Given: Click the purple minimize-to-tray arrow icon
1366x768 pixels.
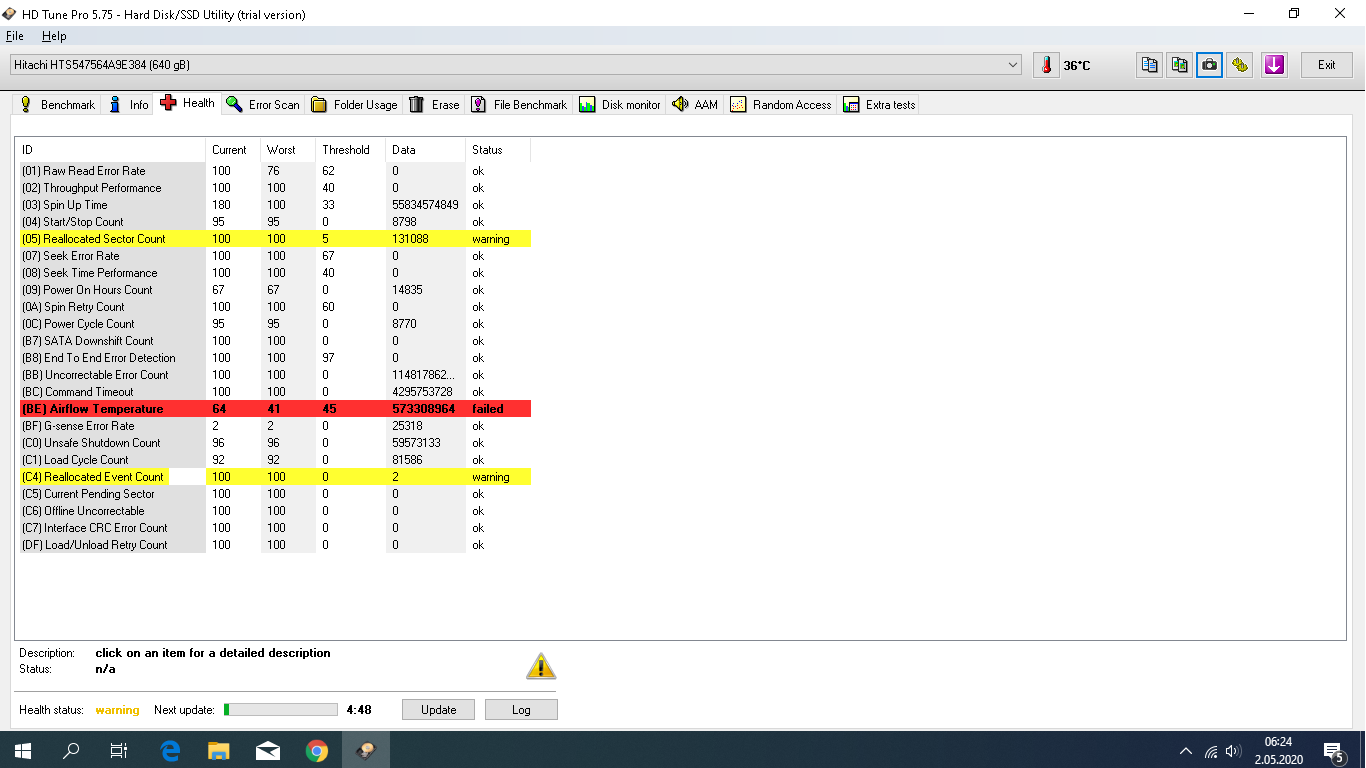Looking at the screenshot, I should (x=1274, y=65).
